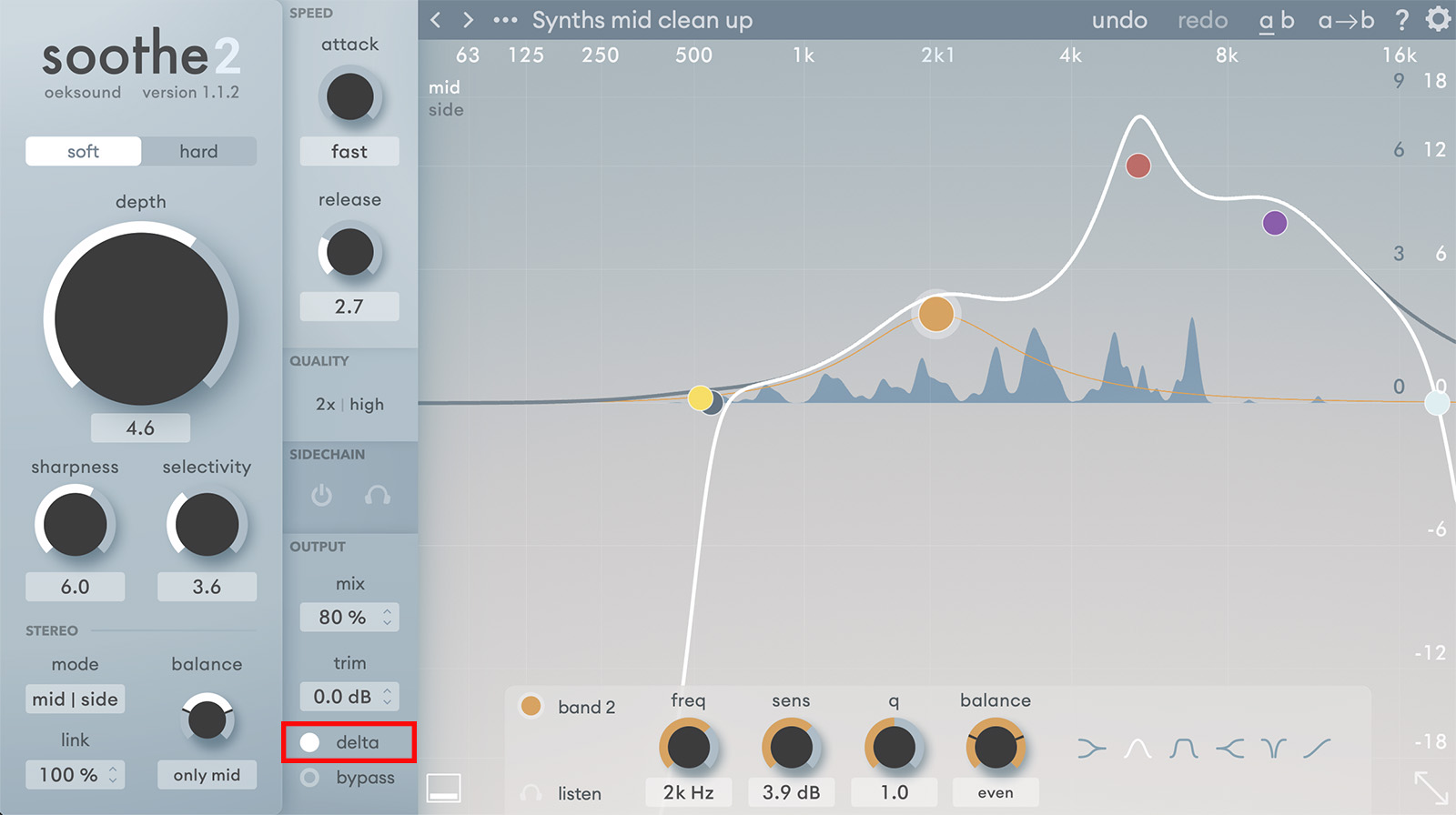The width and height of the screenshot is (1456, 815).
Task: Select the red band node
Action: pos(1138,166)
